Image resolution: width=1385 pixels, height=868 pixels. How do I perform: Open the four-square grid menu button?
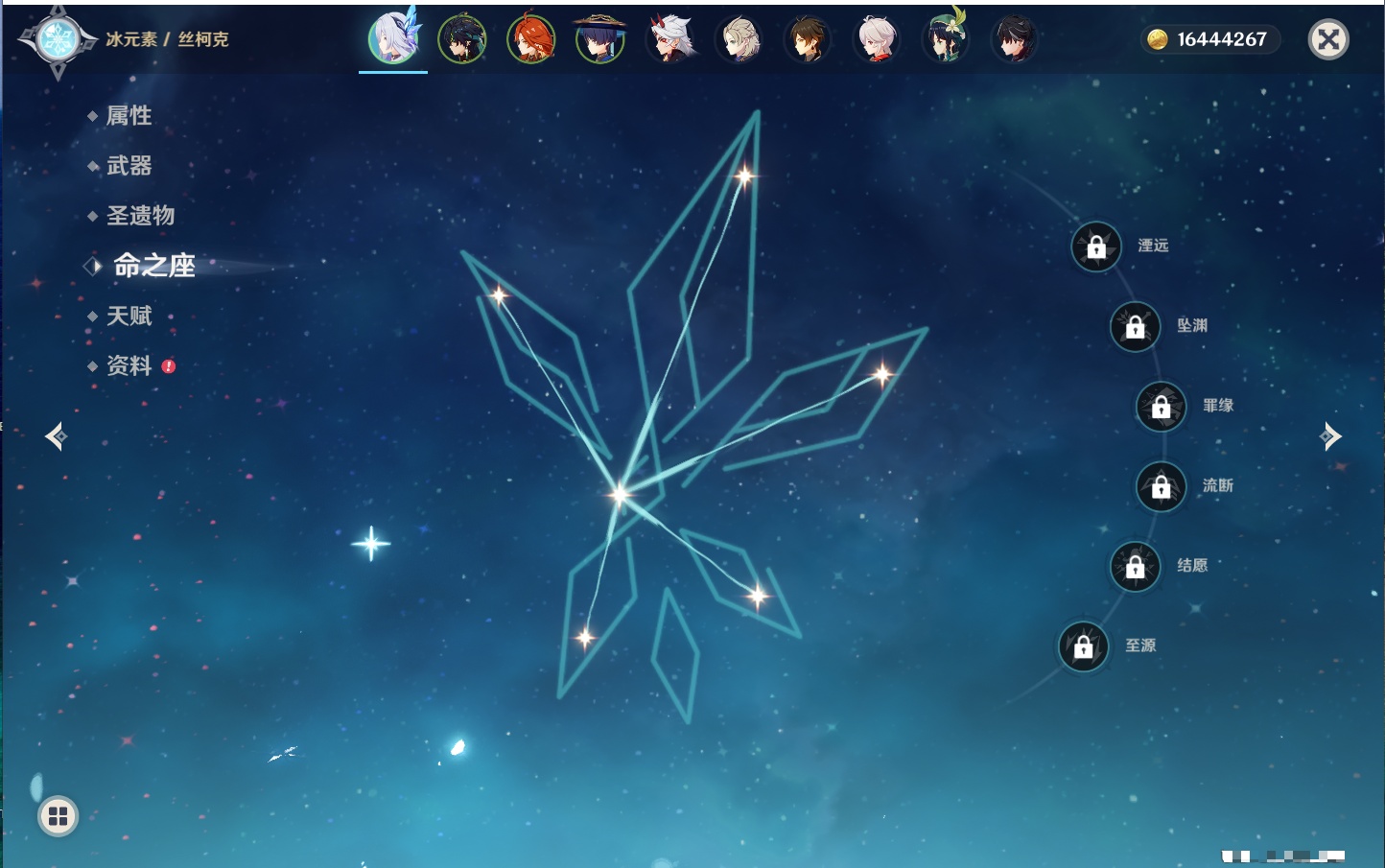click(x=58, y=816)
